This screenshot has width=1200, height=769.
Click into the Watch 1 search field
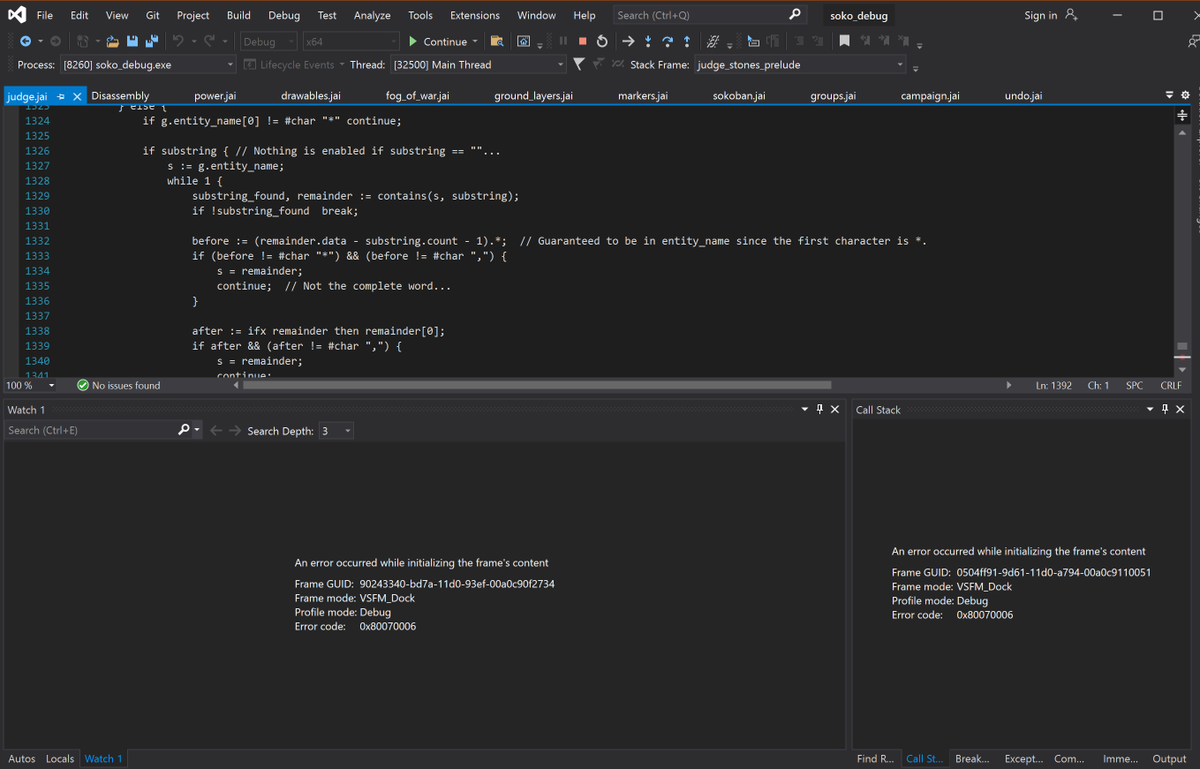click(89, 430)
